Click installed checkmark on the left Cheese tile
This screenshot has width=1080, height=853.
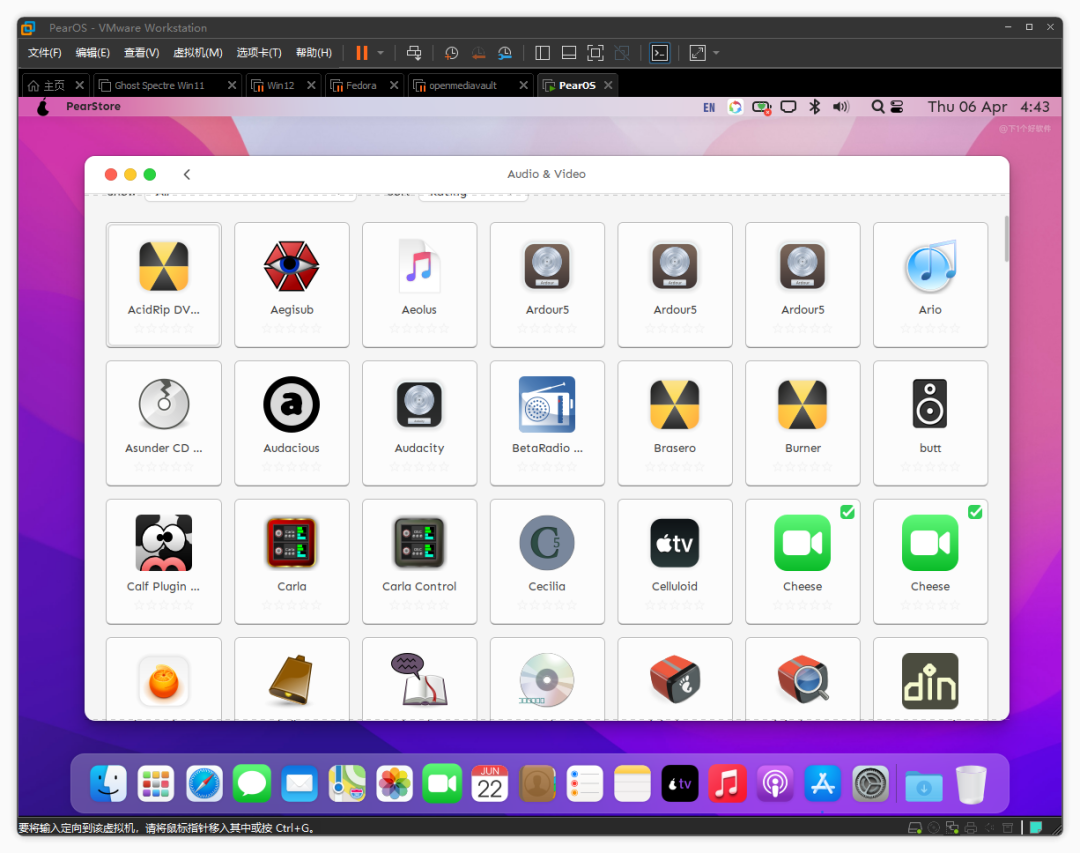click(847, 512)
